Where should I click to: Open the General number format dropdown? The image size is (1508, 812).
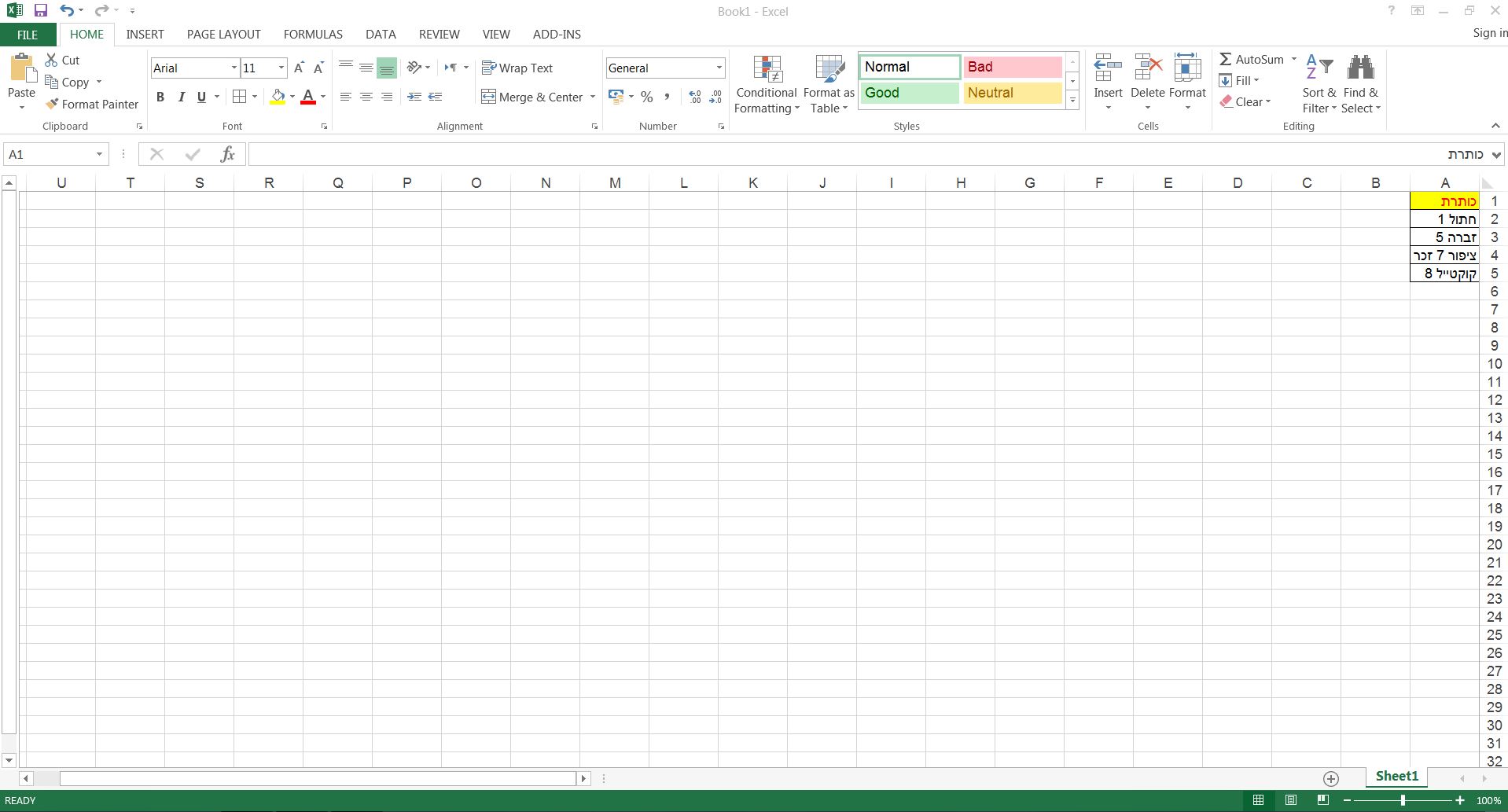(x=719, y=68)
